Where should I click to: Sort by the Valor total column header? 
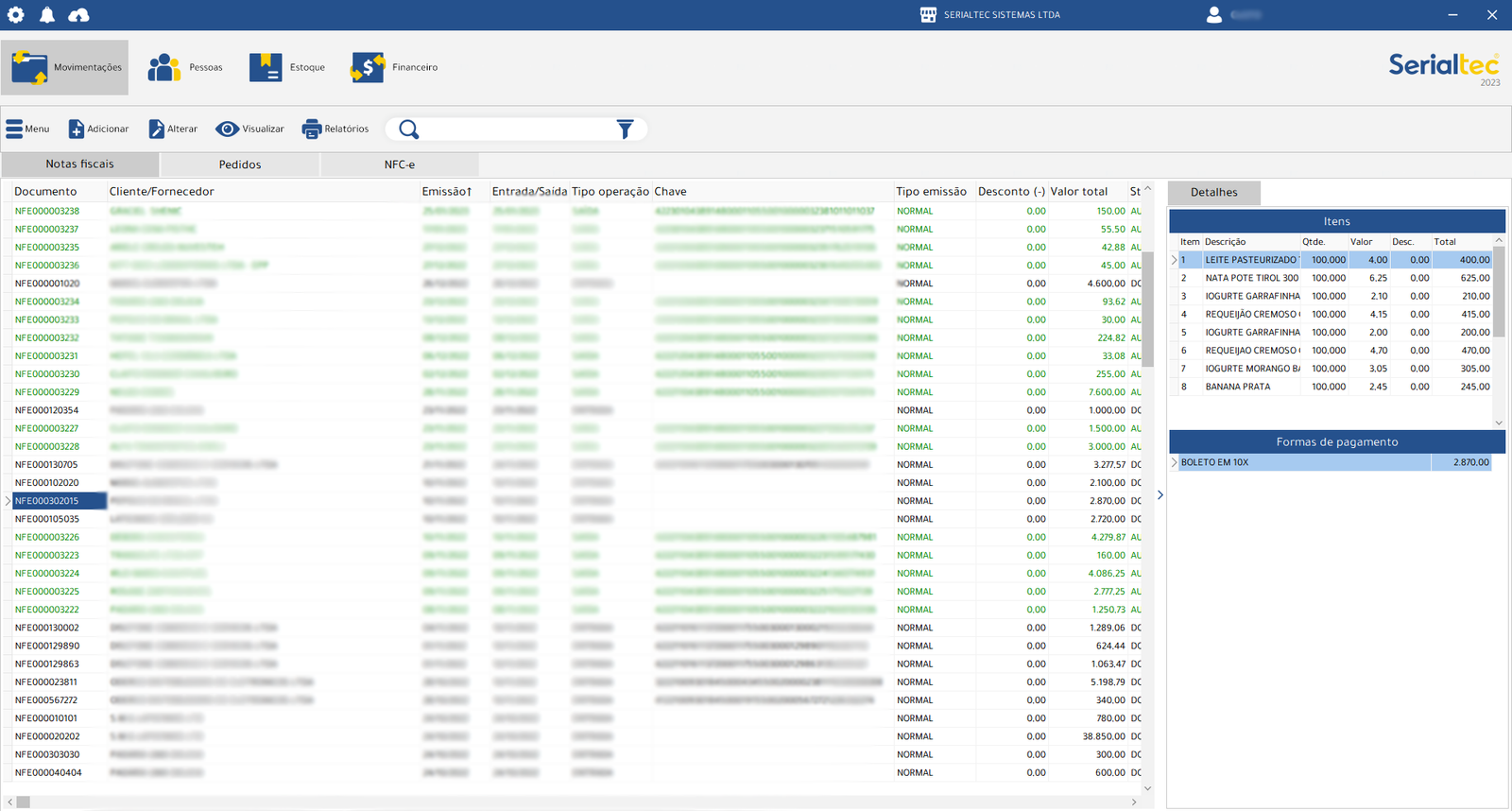click(x=1079, y=191)
